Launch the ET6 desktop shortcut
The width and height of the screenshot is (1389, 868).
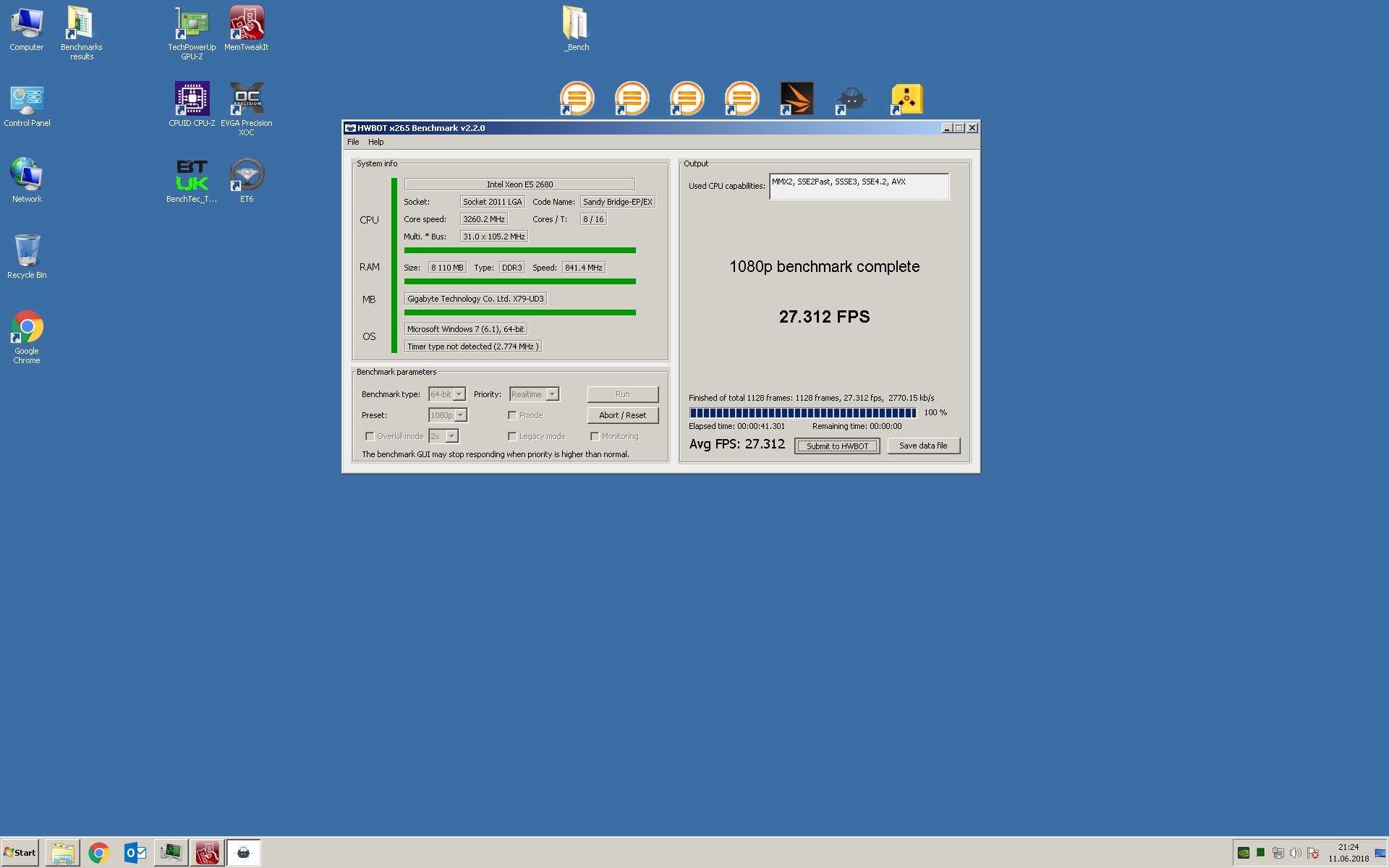(247, 181)
